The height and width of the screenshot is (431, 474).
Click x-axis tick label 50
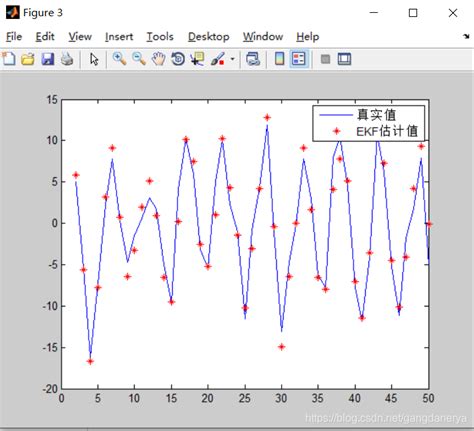point(428,398)
